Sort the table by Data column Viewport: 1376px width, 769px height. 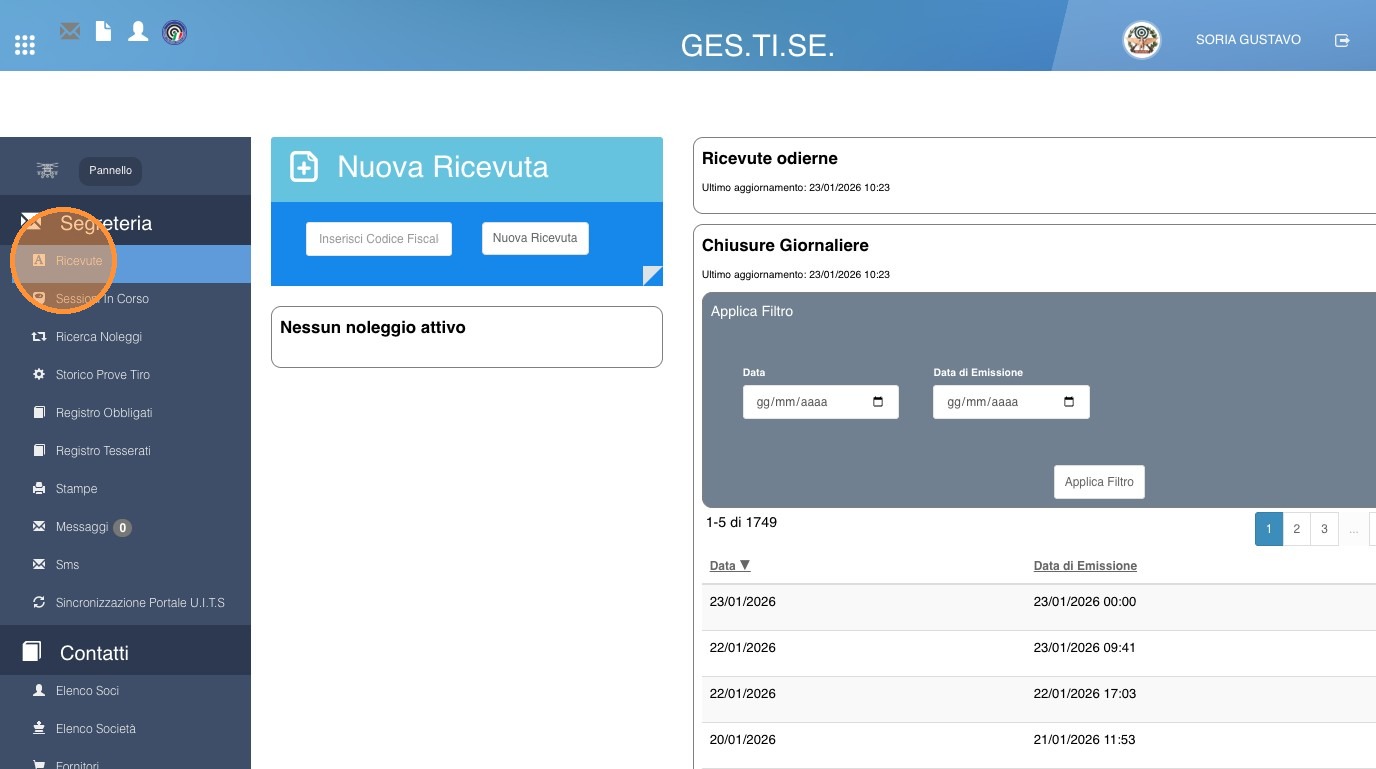coord(730,566)
